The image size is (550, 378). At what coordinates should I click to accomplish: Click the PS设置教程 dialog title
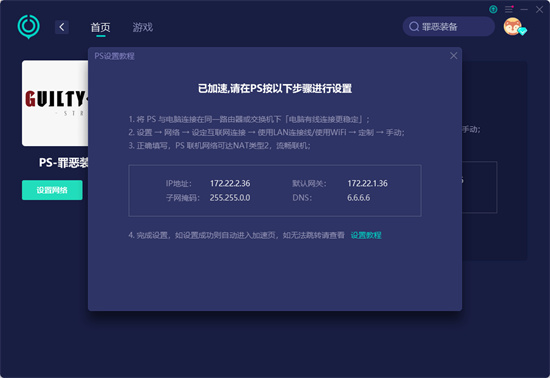pyautogui.click(x=114, y=56)
